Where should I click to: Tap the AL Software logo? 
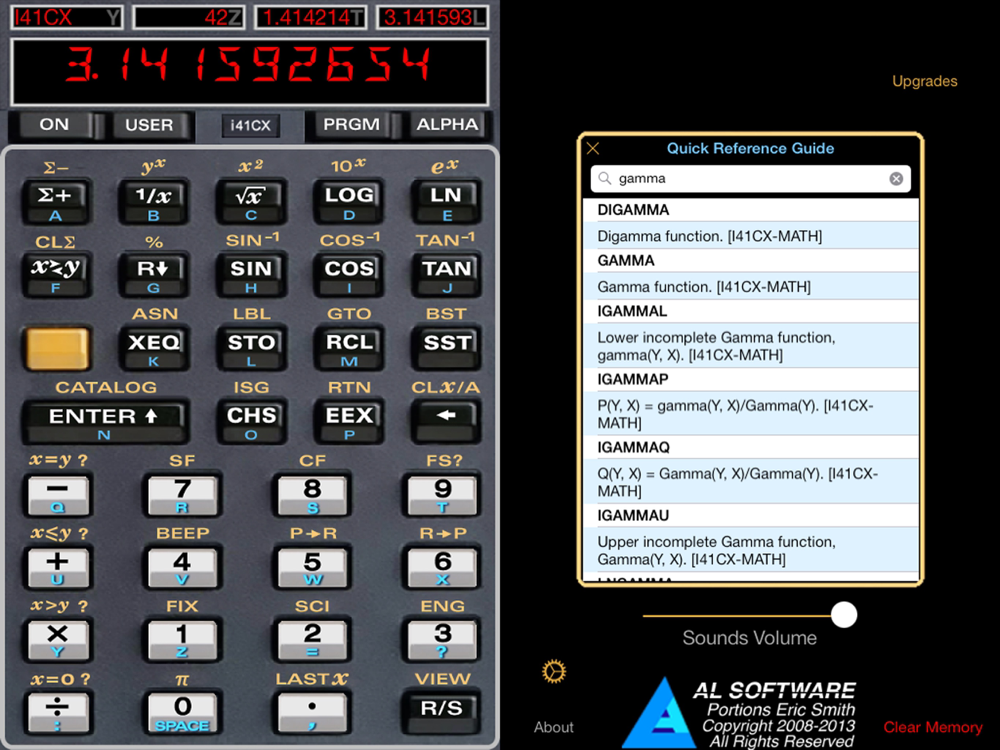(x=740, y=712)
